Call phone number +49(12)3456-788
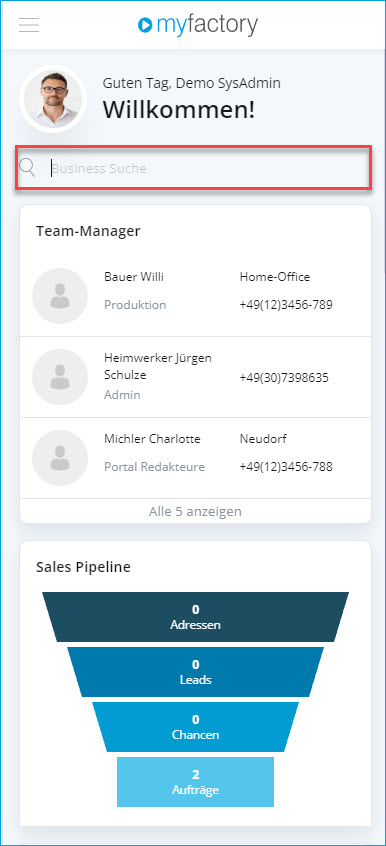Image resolution: width=386 pixels, height=846 pixels. (286, 467)
